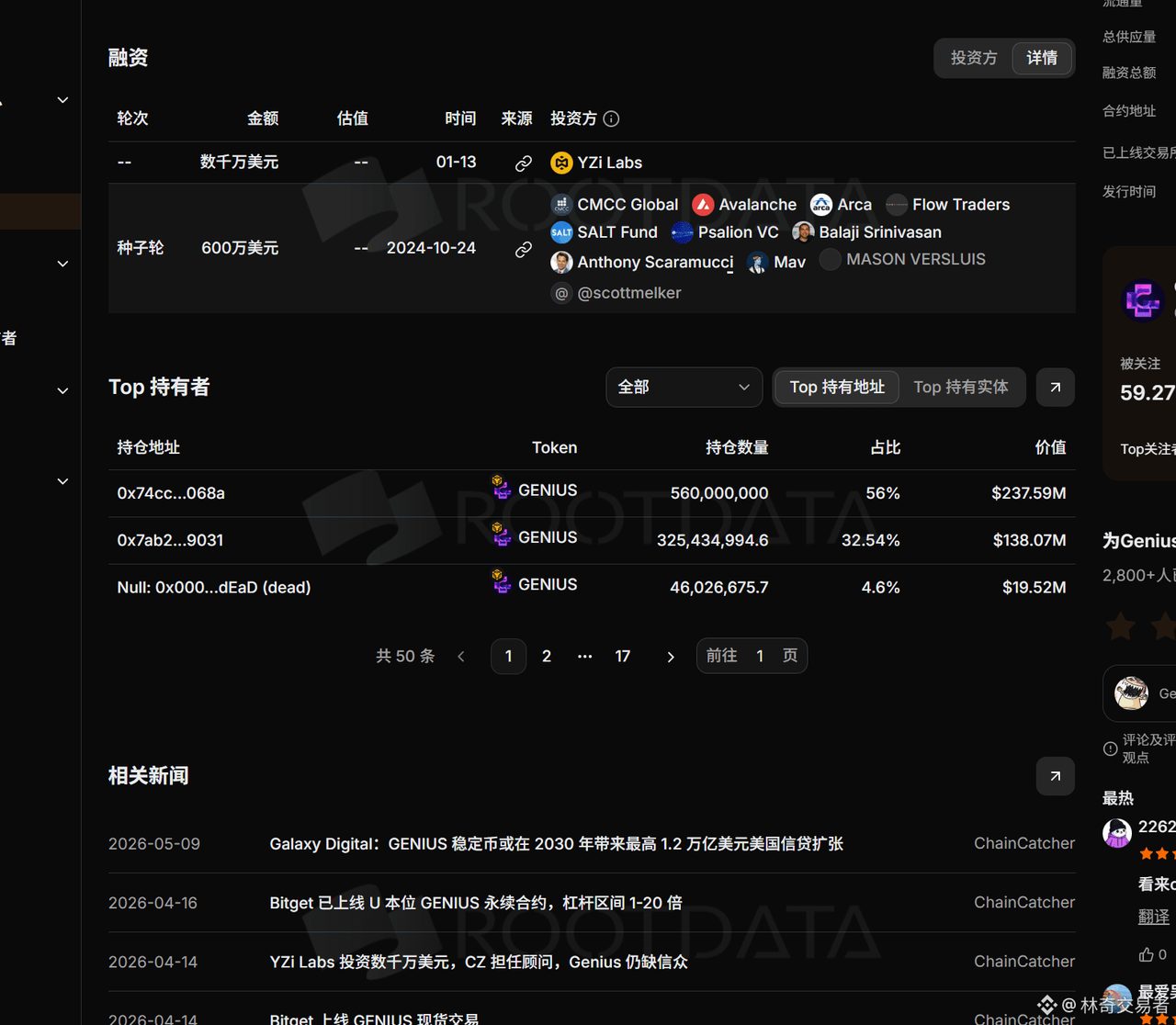Click the $138.07M value cell
The width and height of the screenshot is (1176, 1025).
click(1029, 540)
